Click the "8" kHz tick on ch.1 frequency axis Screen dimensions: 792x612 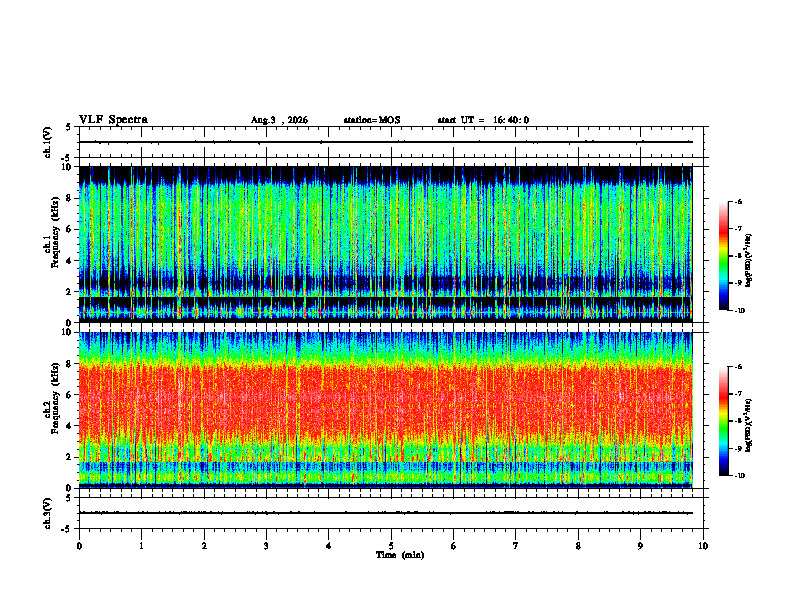click(x=70, y=198)
